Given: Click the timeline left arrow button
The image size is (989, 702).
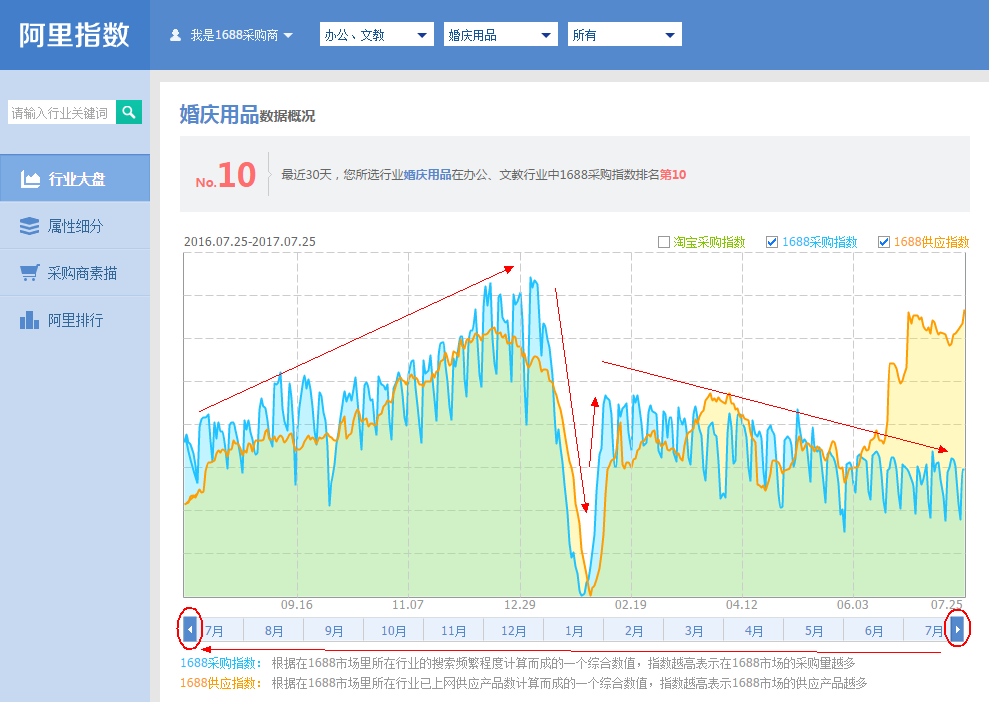Looking at the screenshot, I should (x=190, y=630).
